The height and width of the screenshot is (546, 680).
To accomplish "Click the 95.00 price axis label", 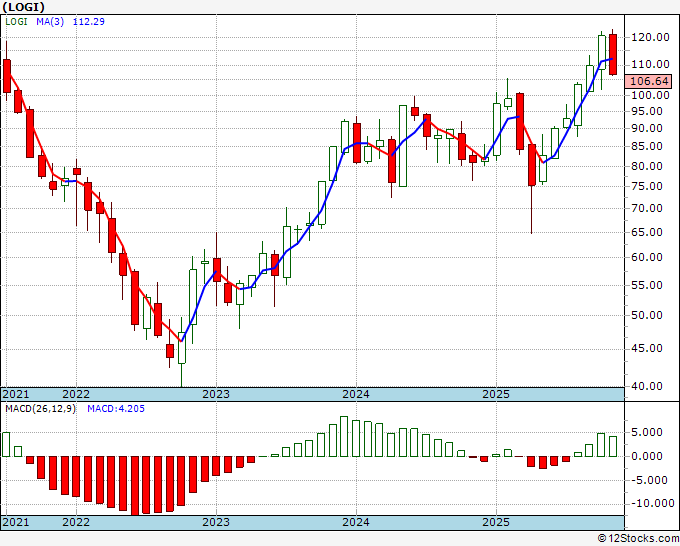I will [x=647, y=111].
